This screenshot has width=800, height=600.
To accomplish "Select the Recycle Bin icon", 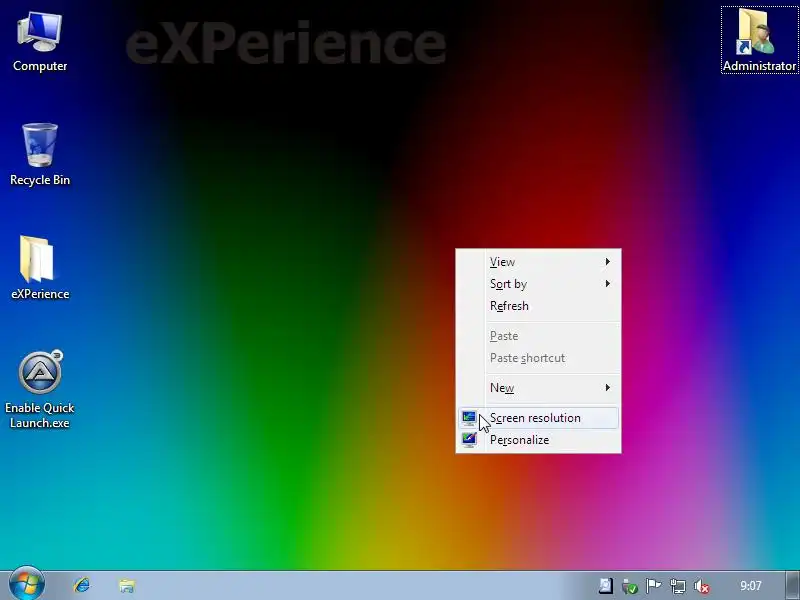I will [40, 155].
